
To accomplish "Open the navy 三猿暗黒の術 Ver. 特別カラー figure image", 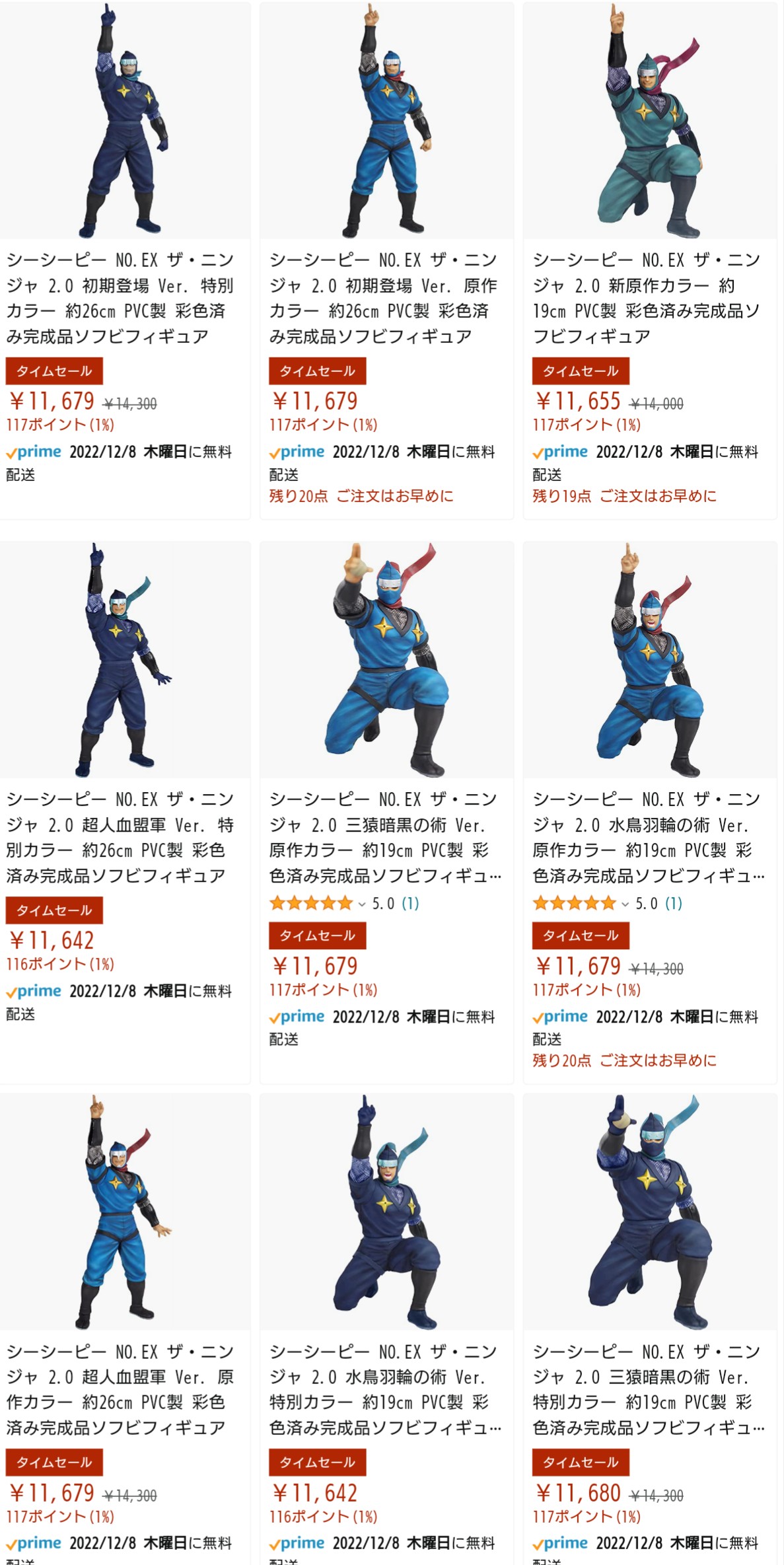I will [650, 1212].
